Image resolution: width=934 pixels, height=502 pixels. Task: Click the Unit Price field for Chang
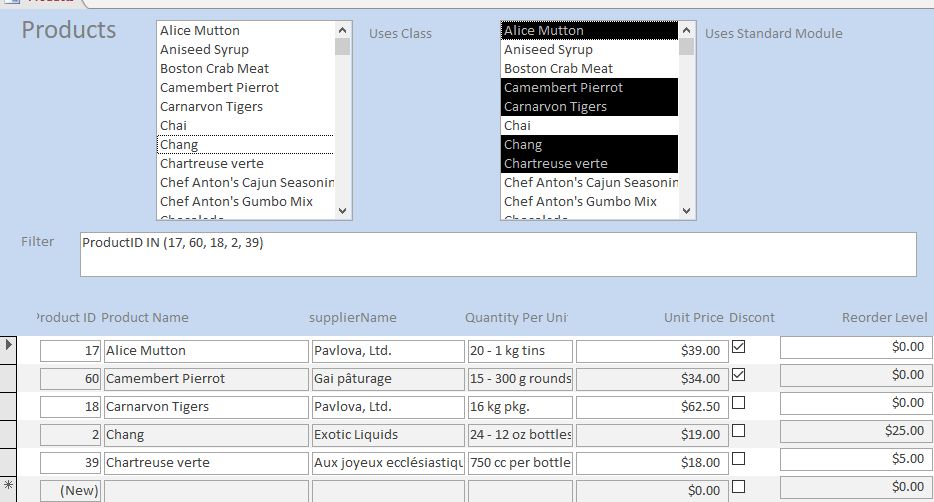click(x=650, y=435)
